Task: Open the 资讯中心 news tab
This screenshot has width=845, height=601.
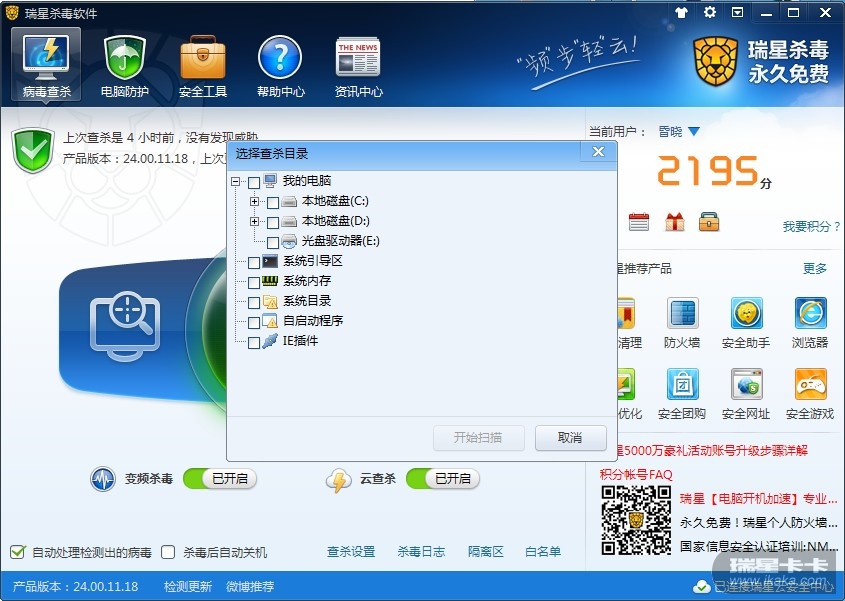Action: coord(358,66)
